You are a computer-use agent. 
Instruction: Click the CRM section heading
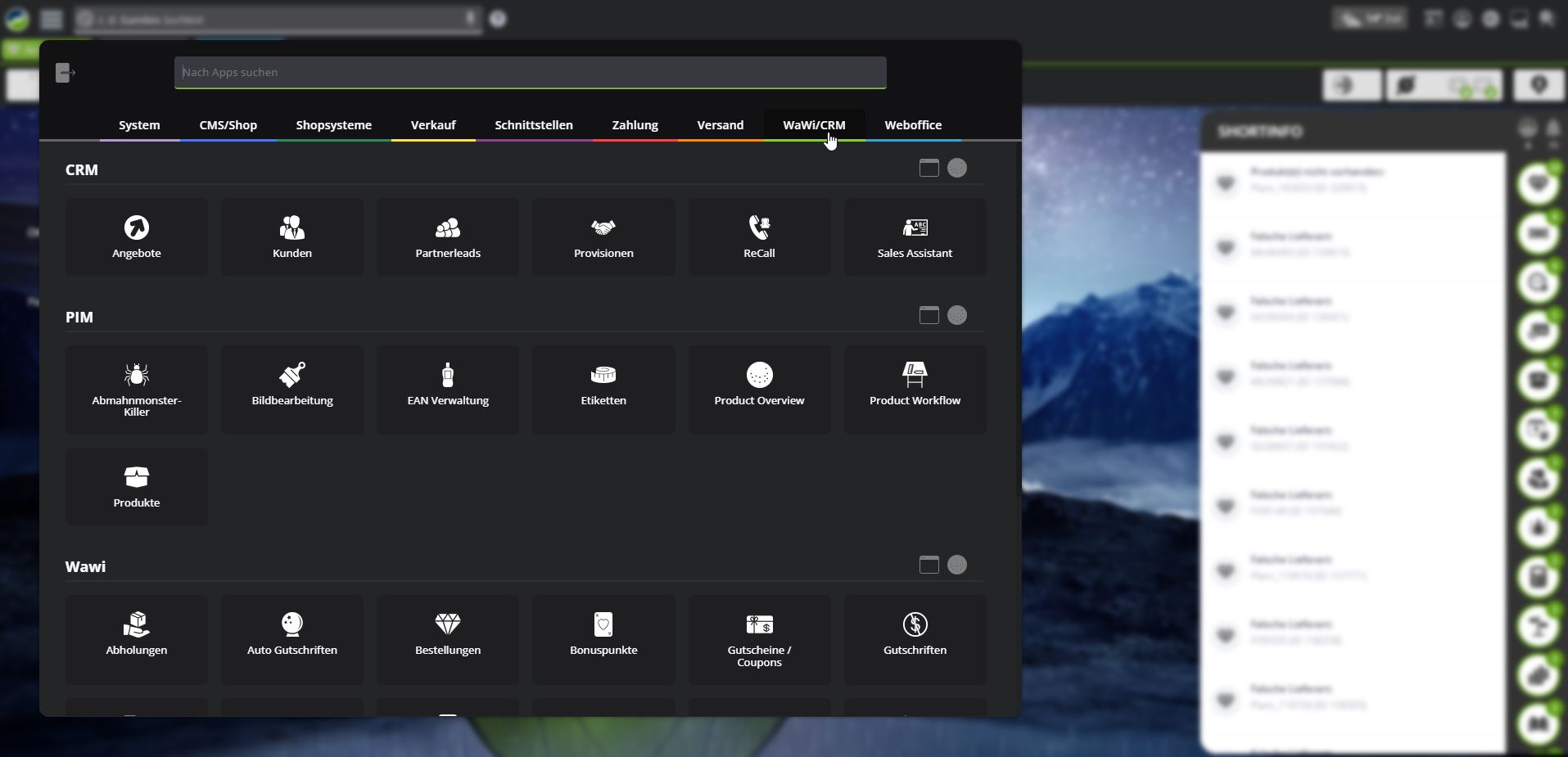[x=82, y=169]
